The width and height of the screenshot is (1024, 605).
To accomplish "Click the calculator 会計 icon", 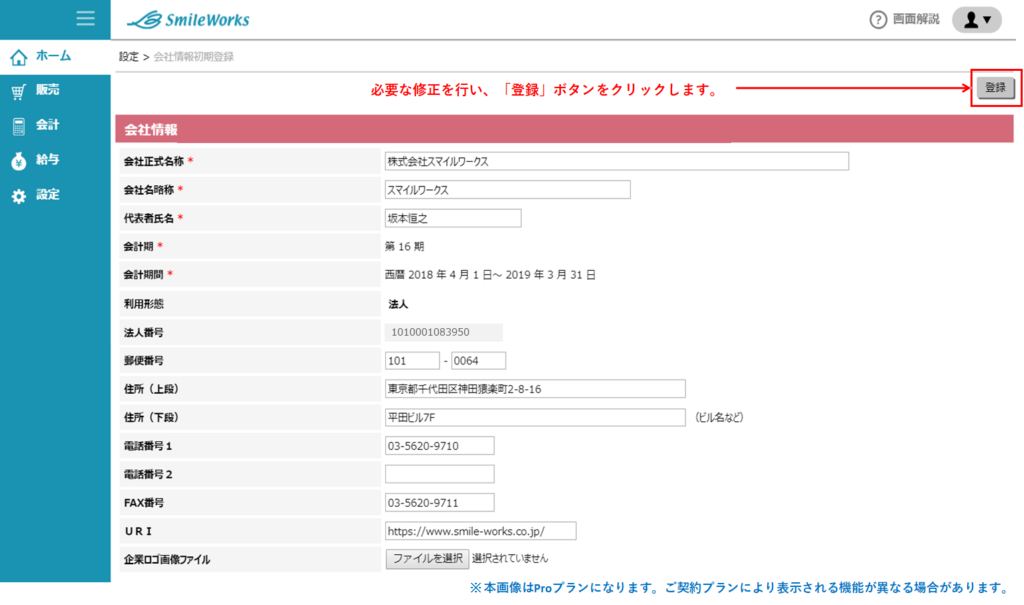I will (x=19, y=126).
